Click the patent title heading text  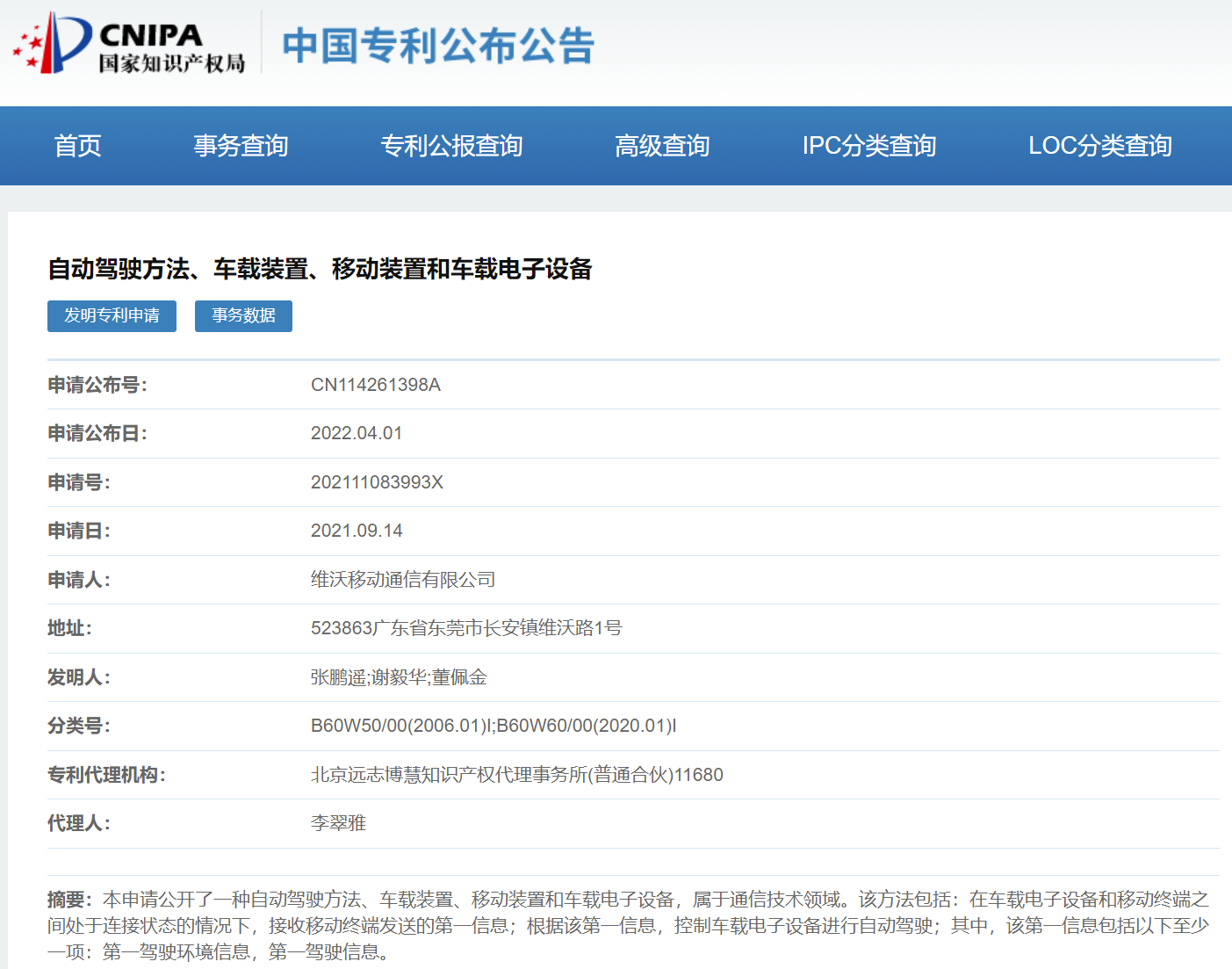click(x=320, y=269)
